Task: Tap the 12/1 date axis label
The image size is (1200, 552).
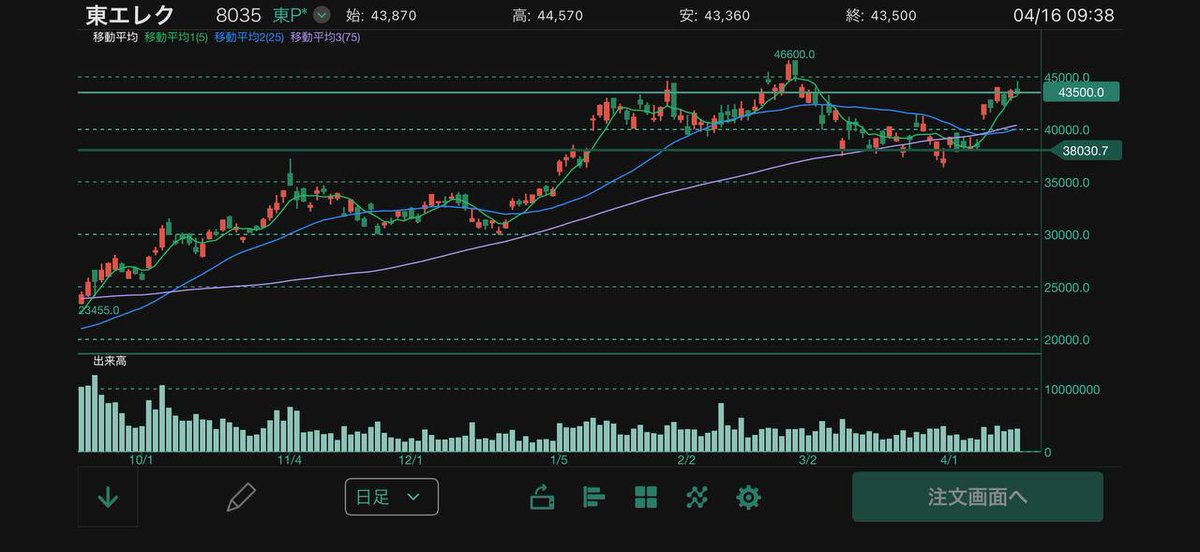Action: [411, 460]
